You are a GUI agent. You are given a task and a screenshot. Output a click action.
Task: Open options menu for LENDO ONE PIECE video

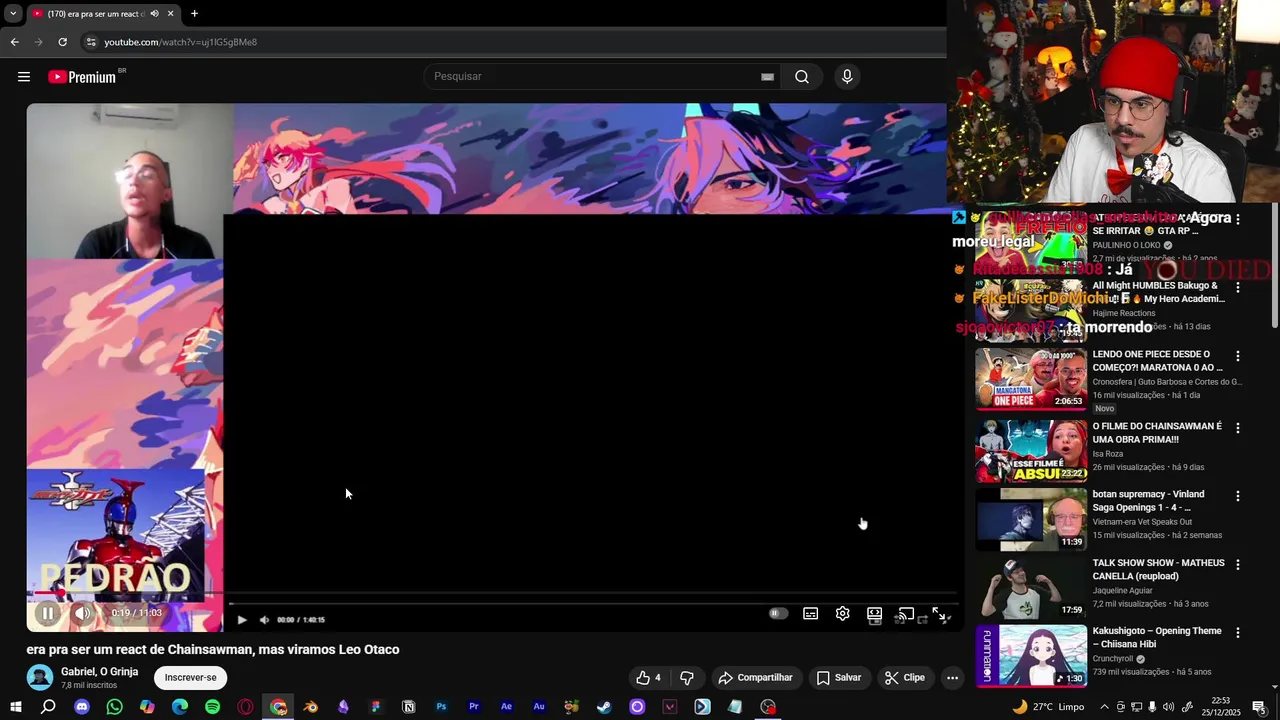(1238, 356)
